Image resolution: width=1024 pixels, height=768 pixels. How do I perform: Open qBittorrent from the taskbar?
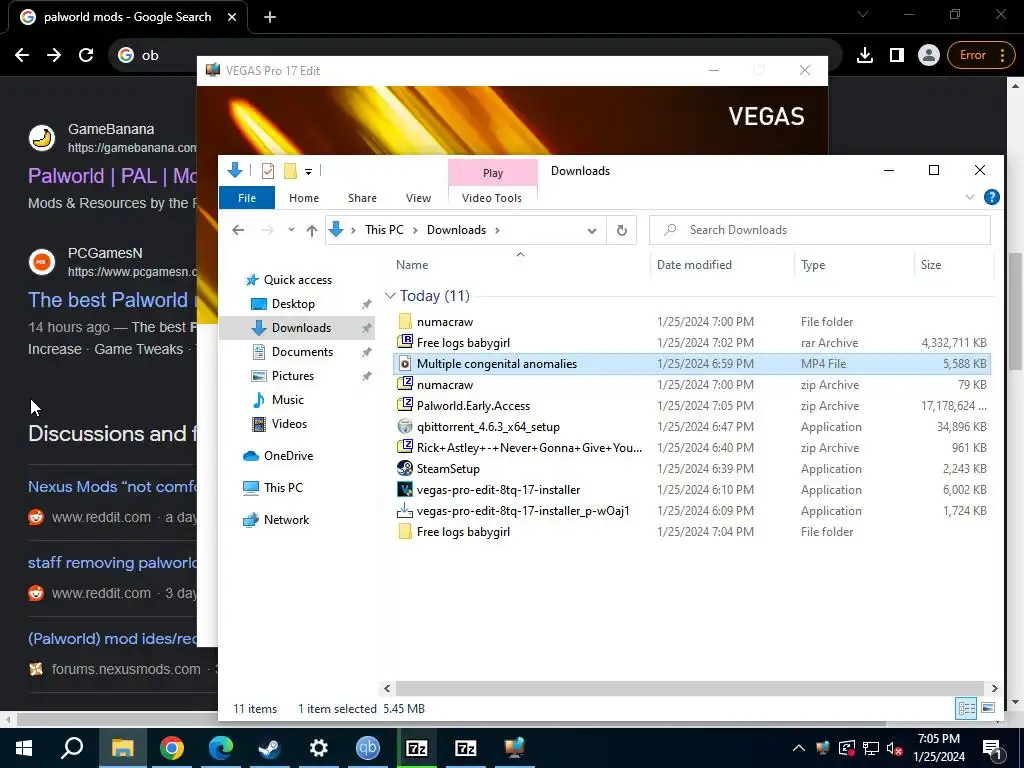[368, 748]
